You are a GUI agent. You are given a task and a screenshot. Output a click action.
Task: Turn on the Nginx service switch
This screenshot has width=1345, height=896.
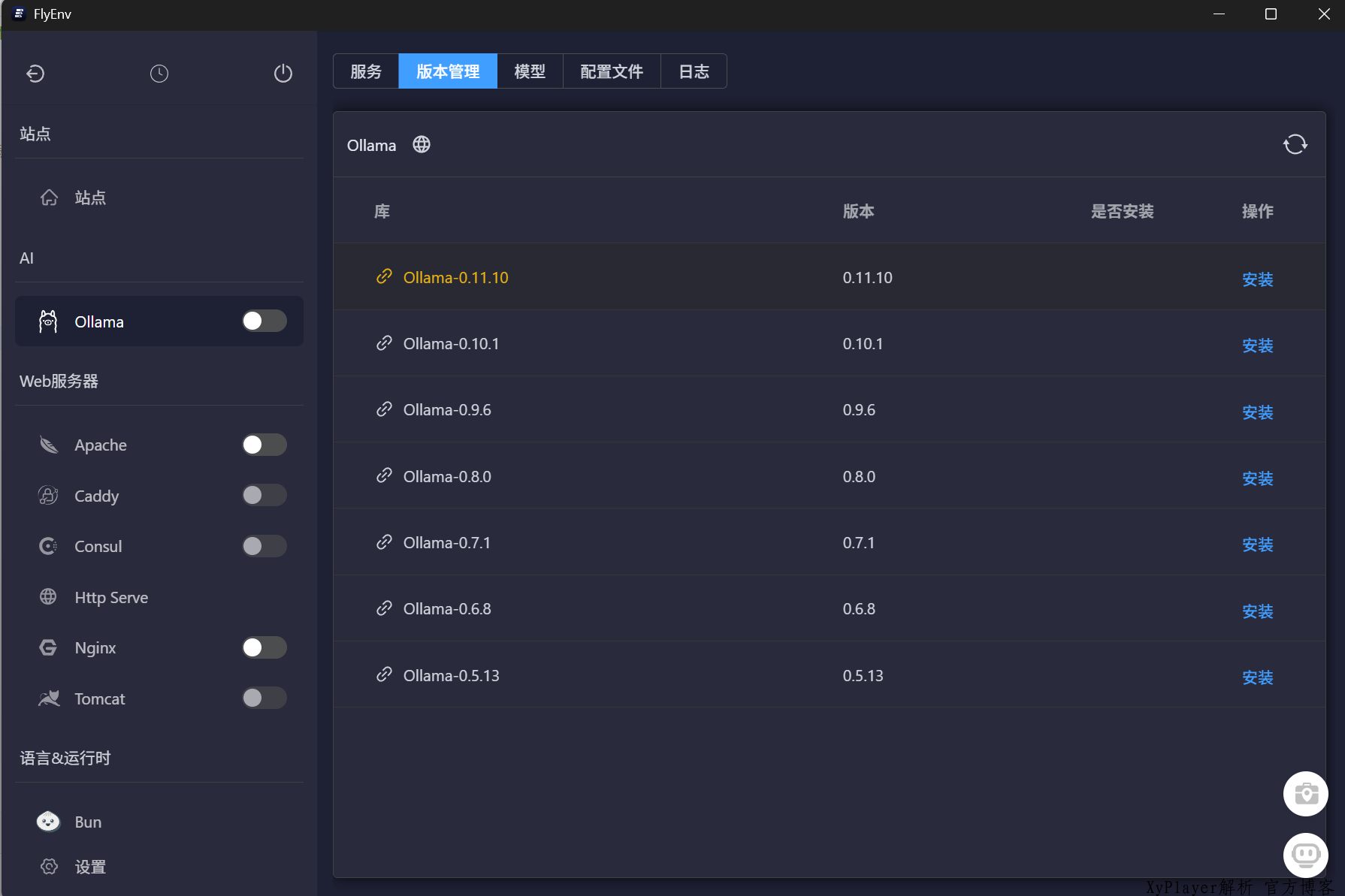click(x=264, y=647)
